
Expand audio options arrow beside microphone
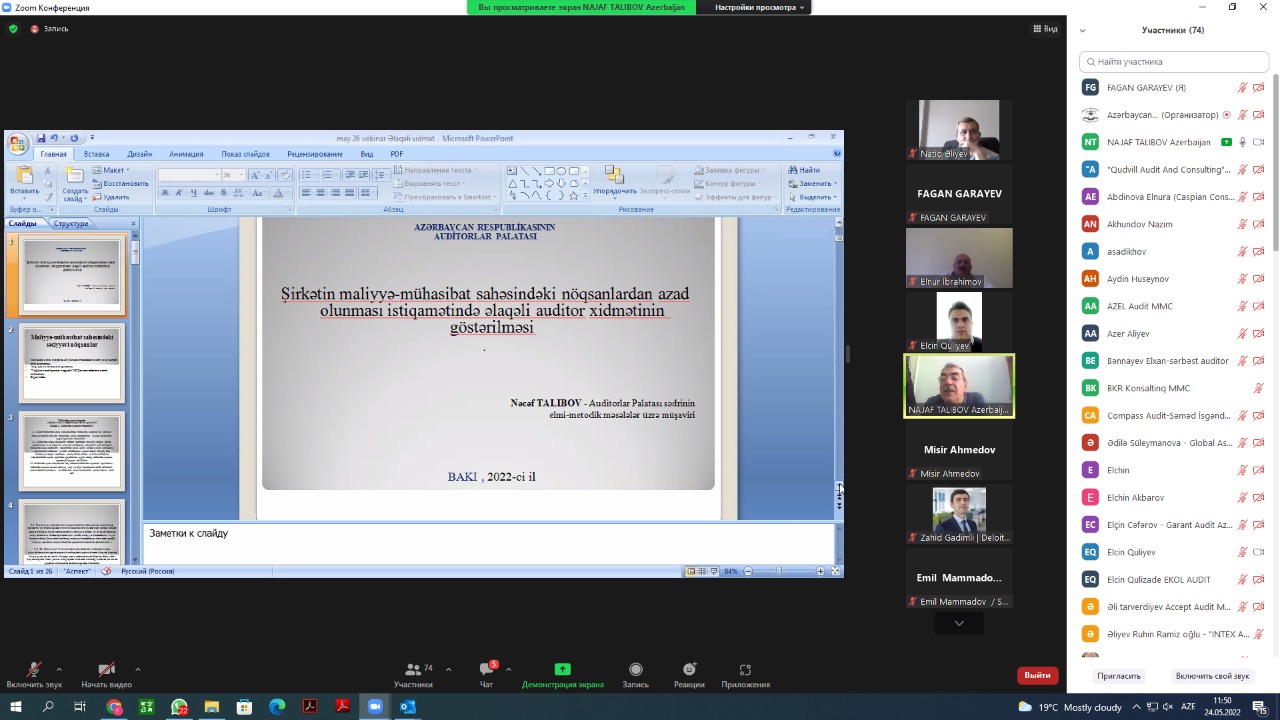[x=59, y=669]
